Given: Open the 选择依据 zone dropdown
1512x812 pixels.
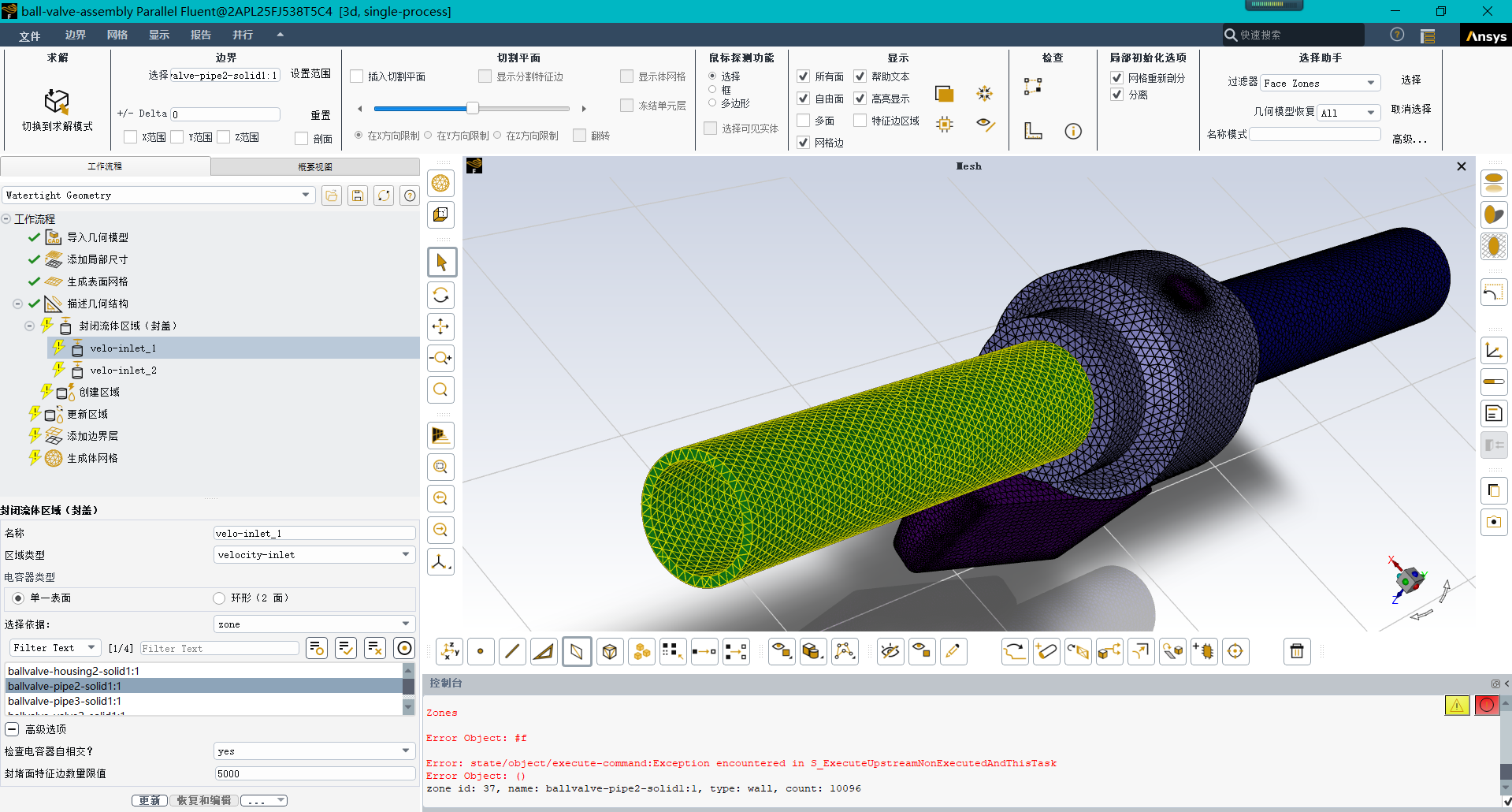Looking at the screenshot, I should click(314, 624).
